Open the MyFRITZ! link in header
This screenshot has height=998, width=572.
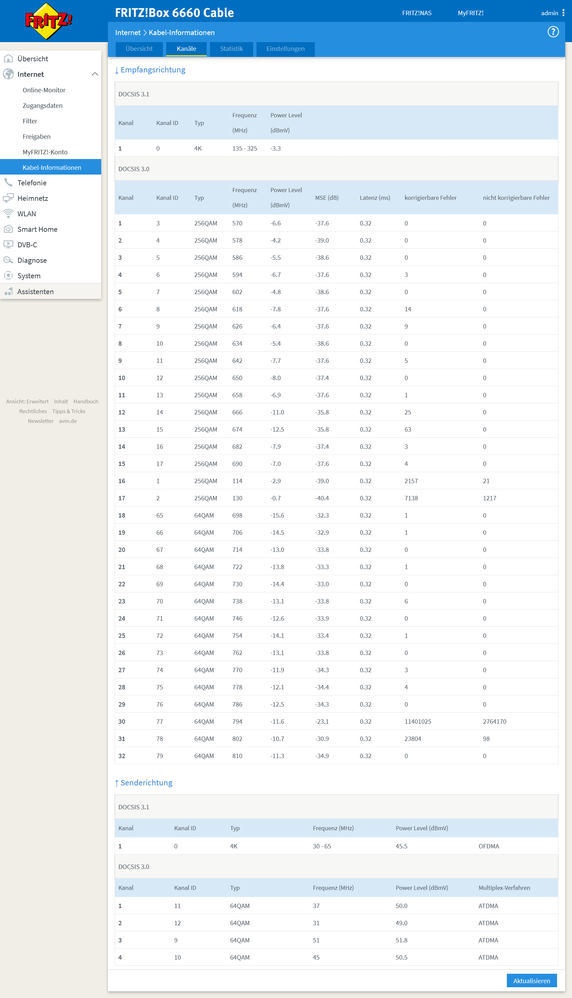470,13
